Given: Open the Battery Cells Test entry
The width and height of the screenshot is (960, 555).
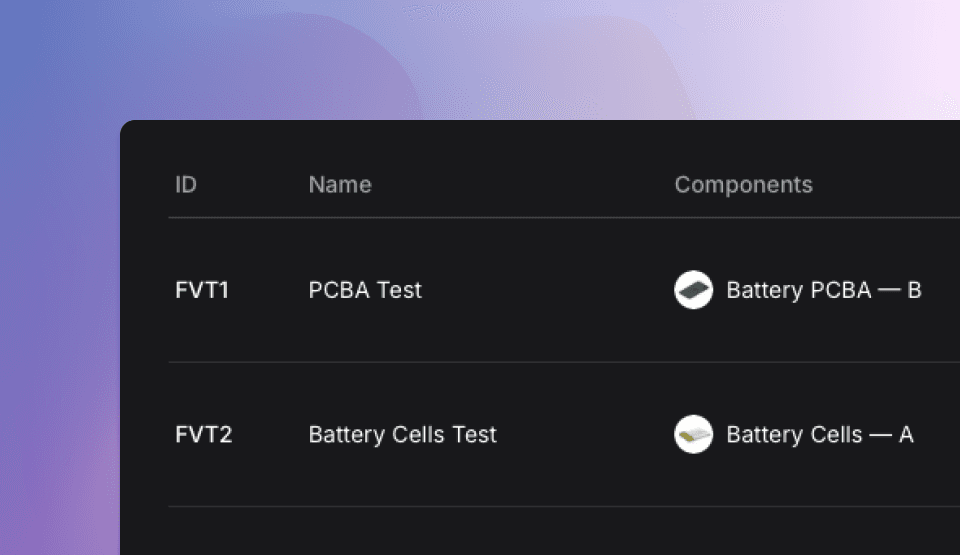Looking at the screenshot, I should pos(402,434).
